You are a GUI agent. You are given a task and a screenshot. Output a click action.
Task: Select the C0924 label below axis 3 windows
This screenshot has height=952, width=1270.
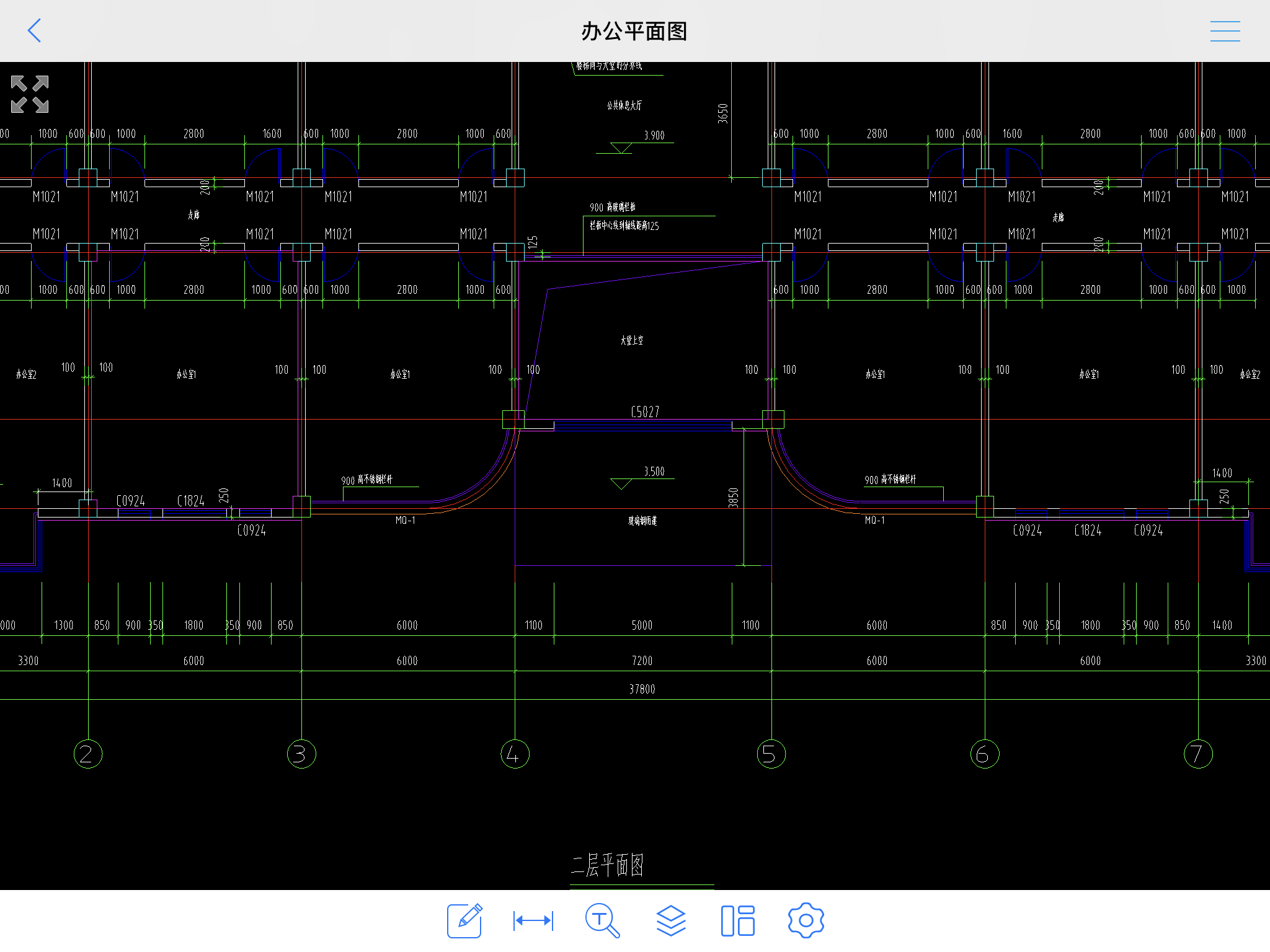point(251,531)
